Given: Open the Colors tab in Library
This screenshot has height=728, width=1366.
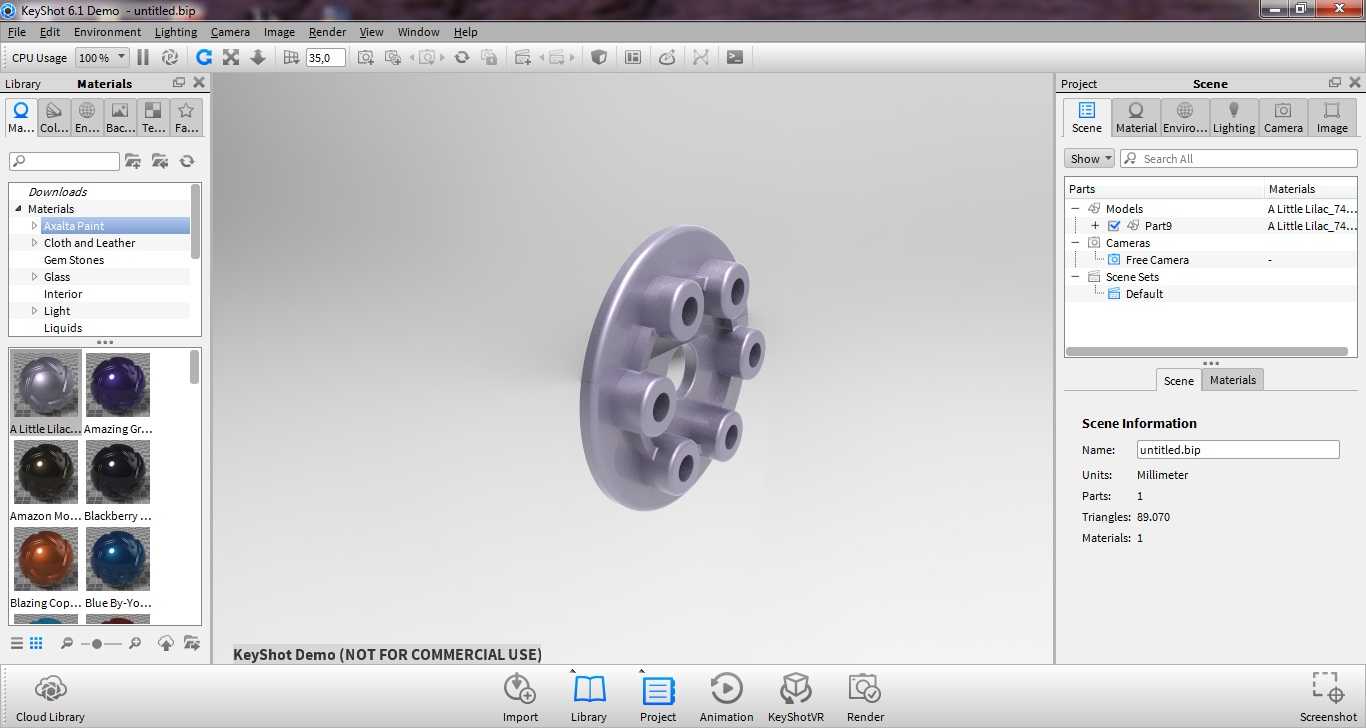Looking at the screenshot, I should pyautogui.click(x=54, y=117).
